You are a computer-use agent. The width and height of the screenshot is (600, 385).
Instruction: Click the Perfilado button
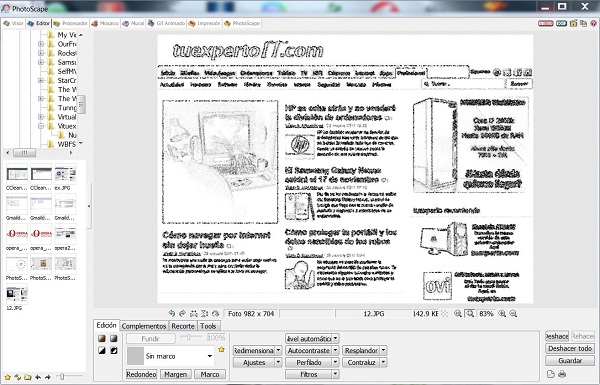pos(308,362)
